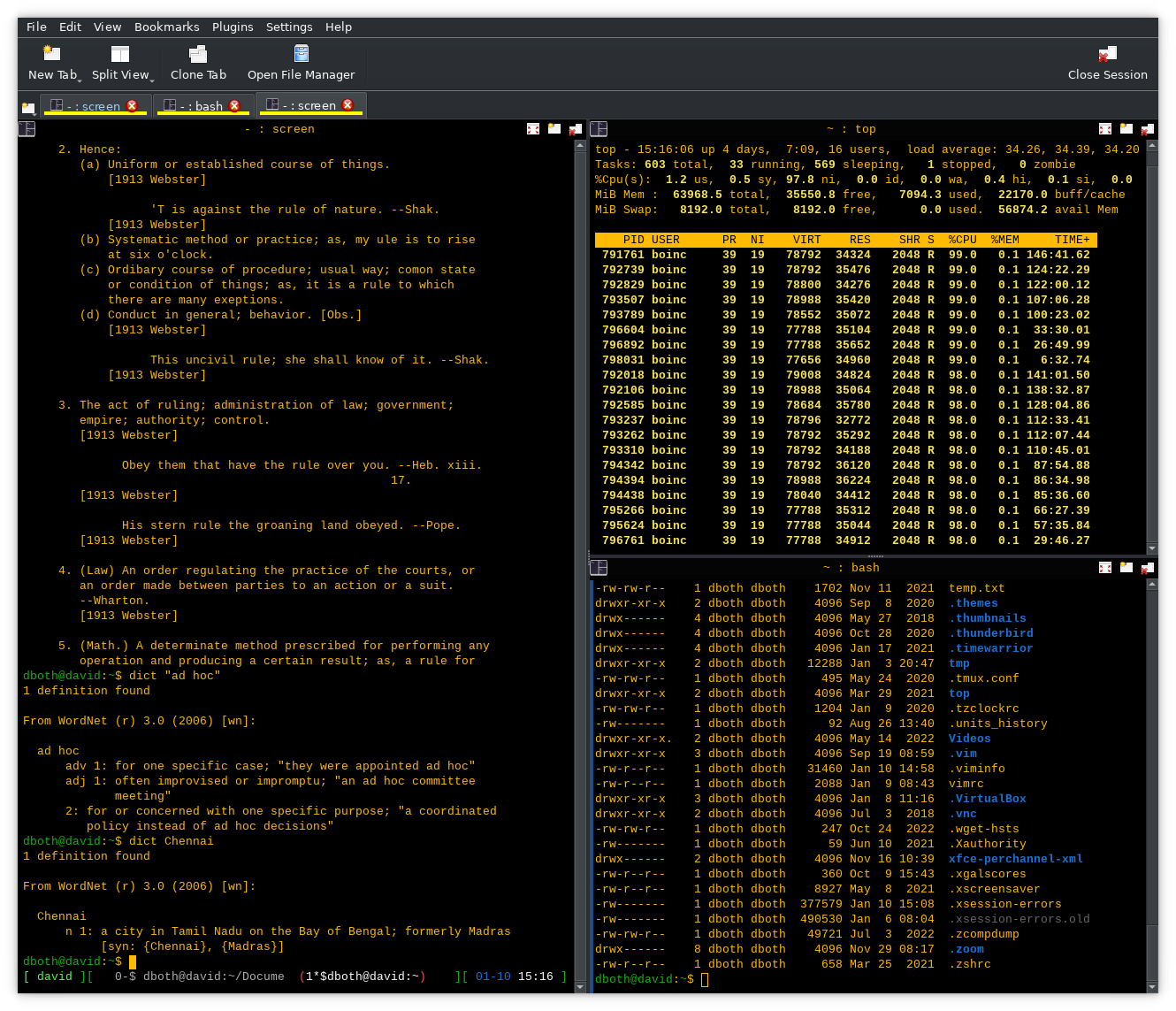This screenshot has width=1176, height=1011.
Task: Click the New Tab toolbar icon
Action: pyautogui.click(x=52, y=54)
